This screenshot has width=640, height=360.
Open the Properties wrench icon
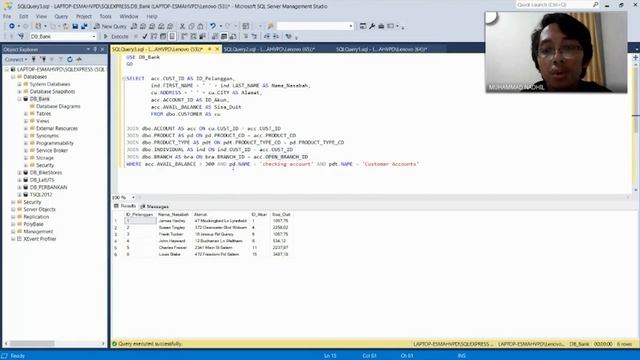click(x=372, y=26)
